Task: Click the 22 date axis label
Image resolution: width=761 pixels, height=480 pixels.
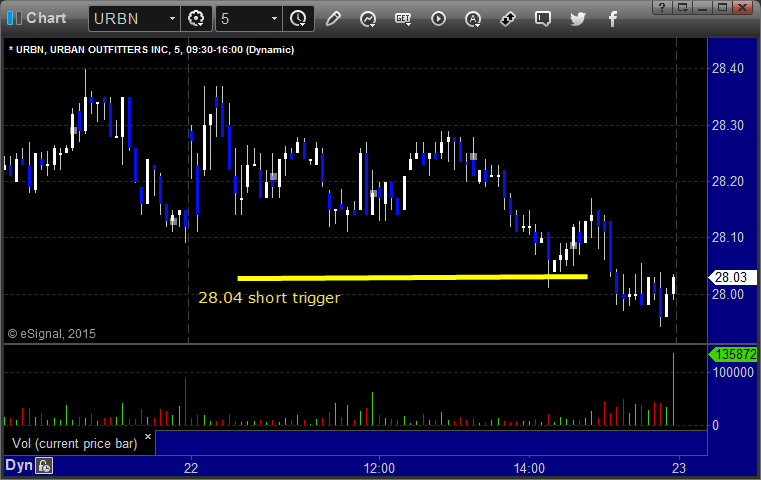Action: [191, 468]
